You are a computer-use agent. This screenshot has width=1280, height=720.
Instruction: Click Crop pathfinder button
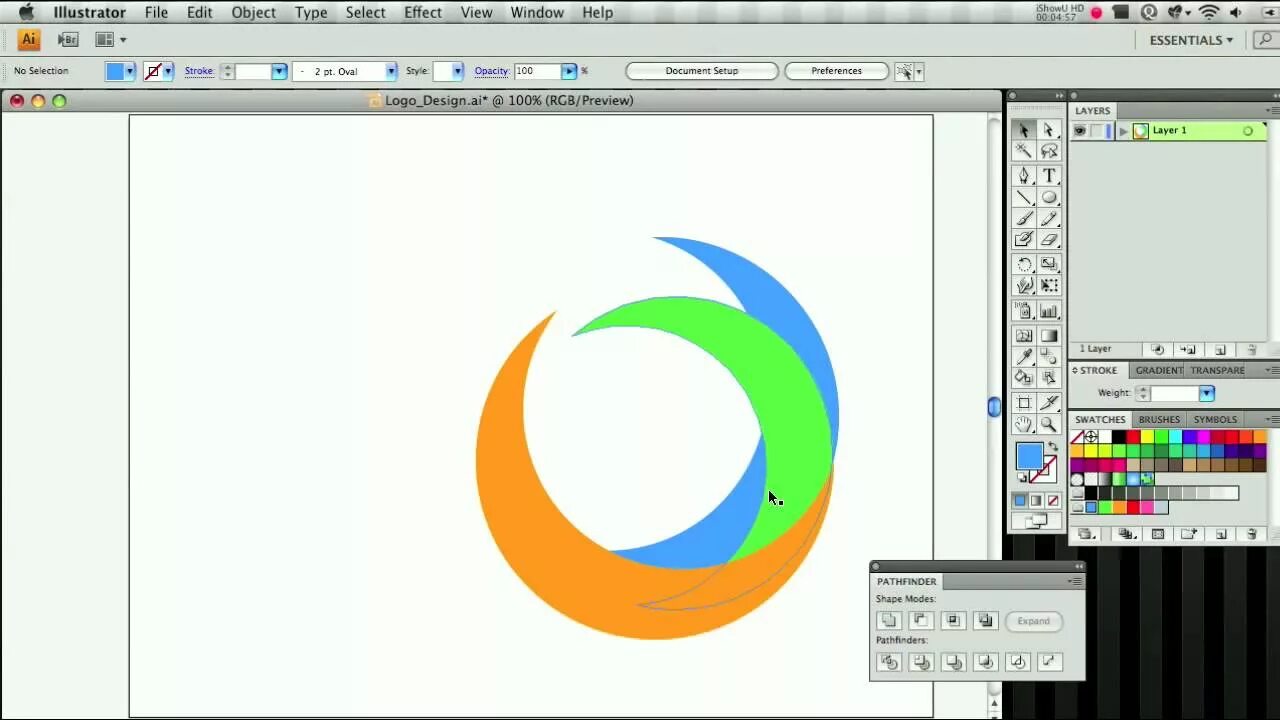tap(985, 662)
